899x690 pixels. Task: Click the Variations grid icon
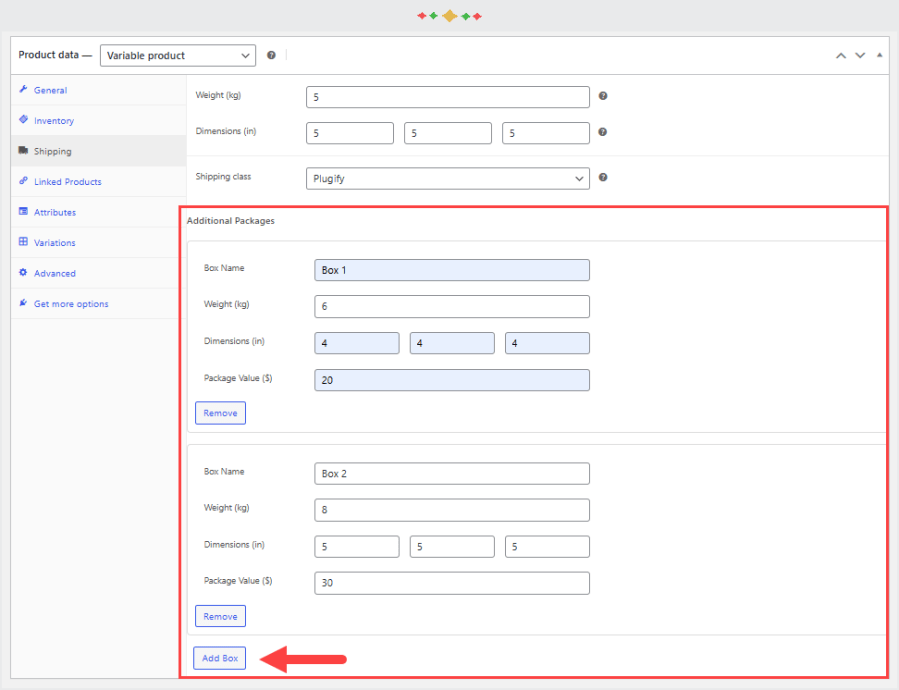click(x=24, y=242)
